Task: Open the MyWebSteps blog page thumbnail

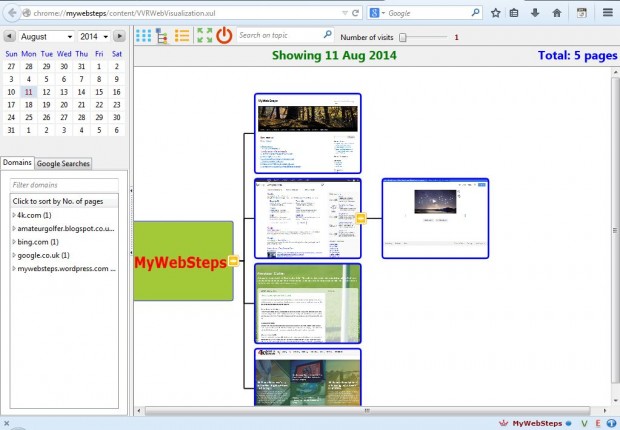Action: click(308, 133)
